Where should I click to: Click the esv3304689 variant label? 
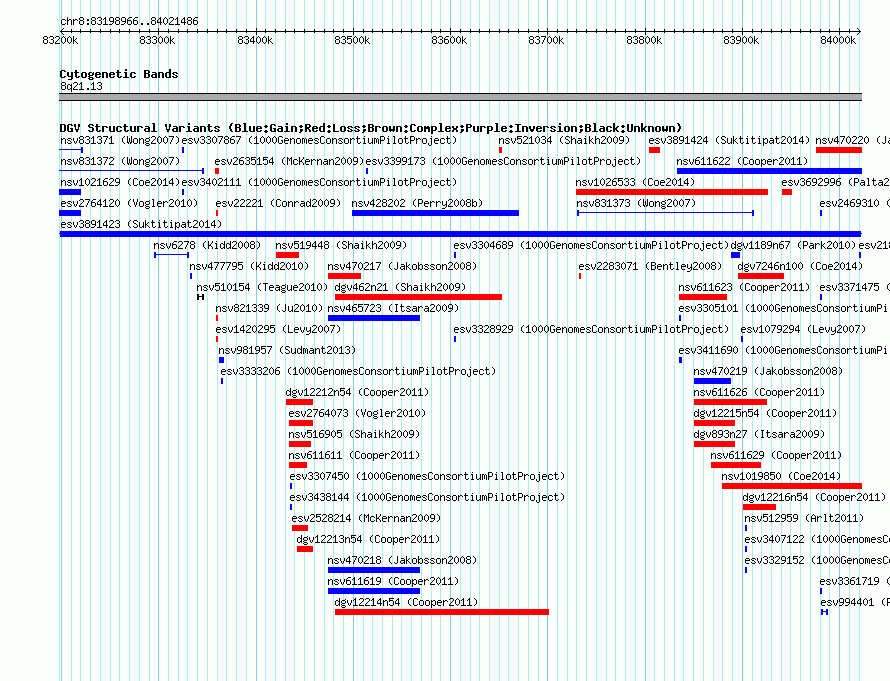click(591, 245)
